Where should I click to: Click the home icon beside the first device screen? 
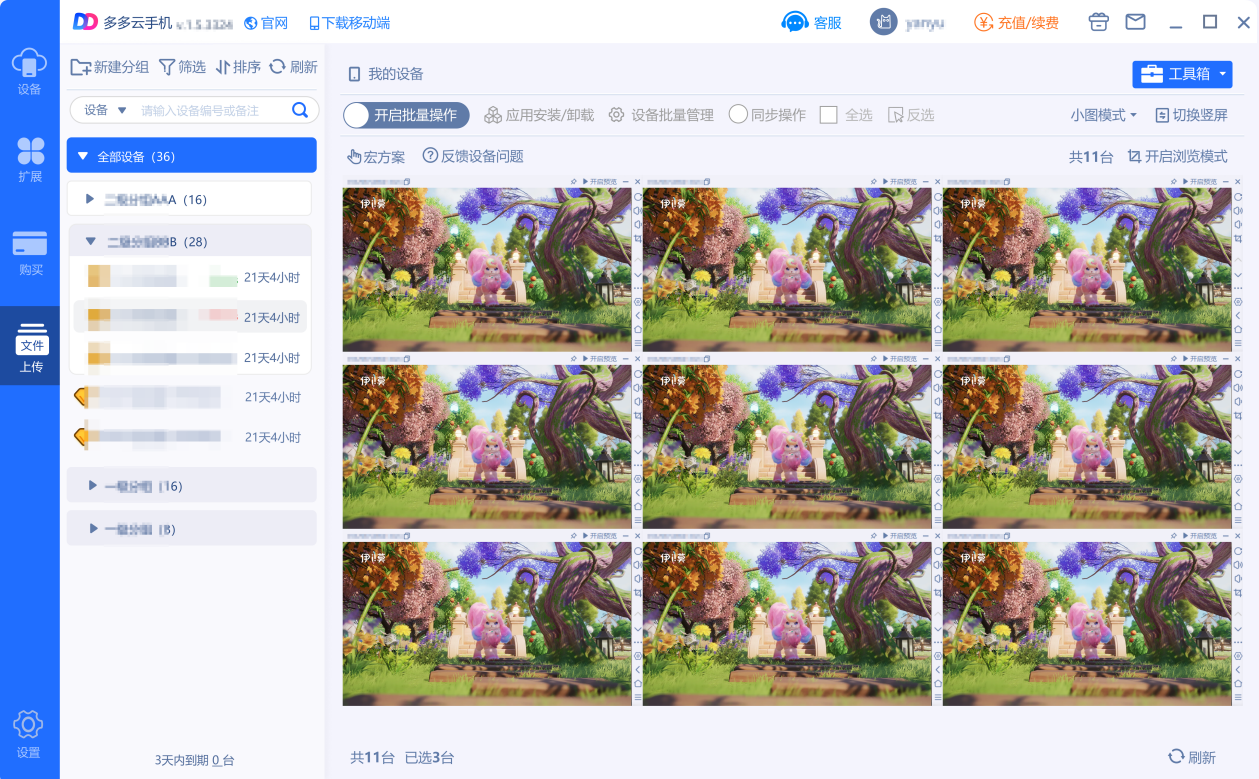[x=637, y=329]
